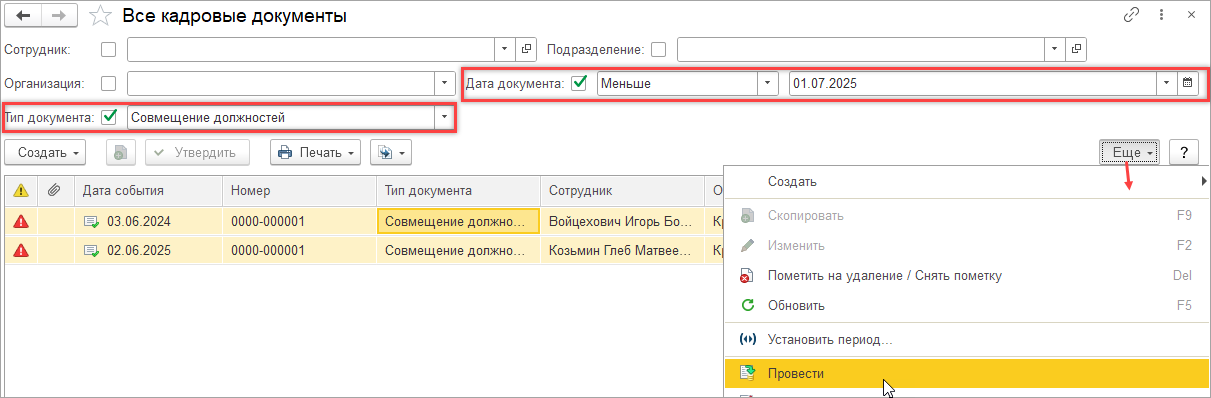Screen dimensions: 1211x398
Task: Click the open-form icon next to Сотрудник field
Action: [x=527, y=49]
